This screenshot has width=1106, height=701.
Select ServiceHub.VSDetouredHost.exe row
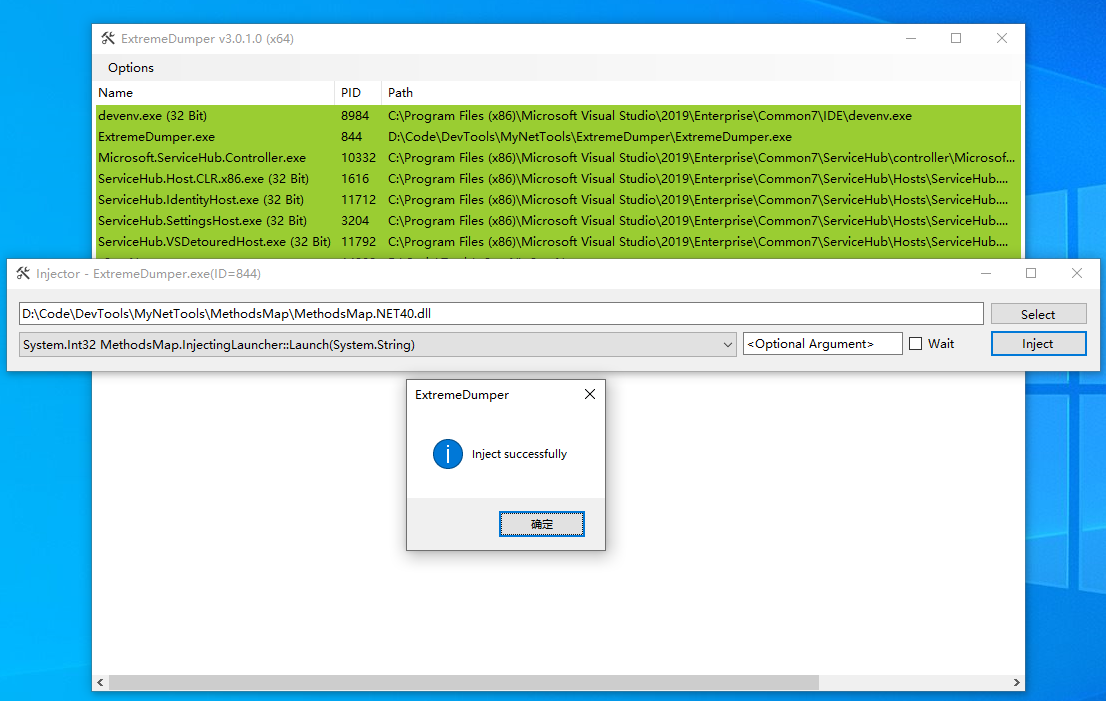point(557,242)
